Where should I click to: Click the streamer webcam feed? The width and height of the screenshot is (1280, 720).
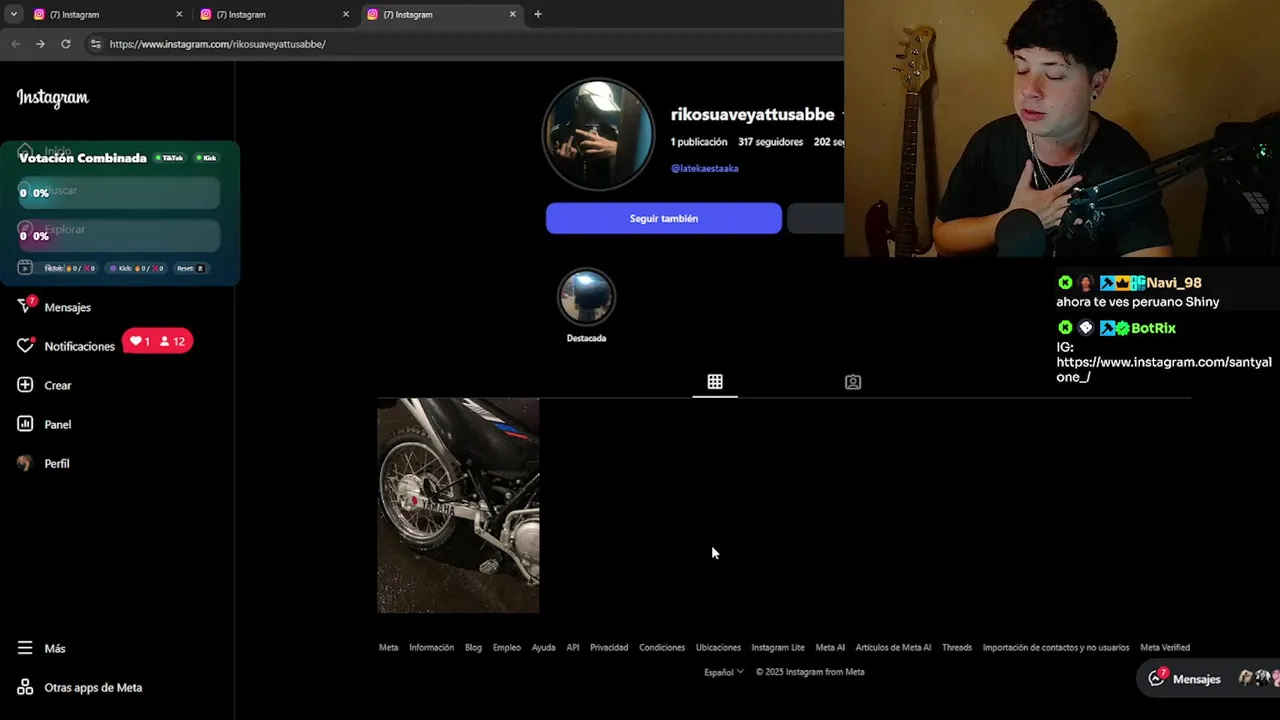(x=1062, y=128)
